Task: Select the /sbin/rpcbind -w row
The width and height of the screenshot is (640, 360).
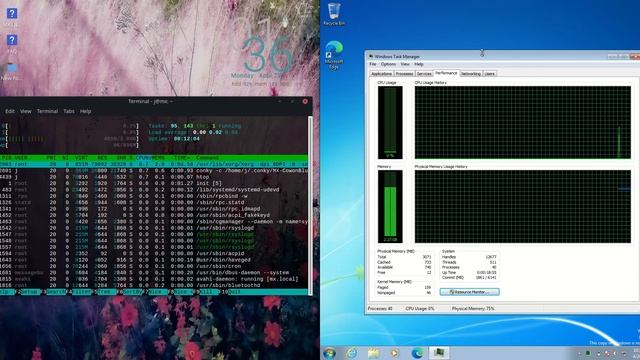Action: click(154, 196)
